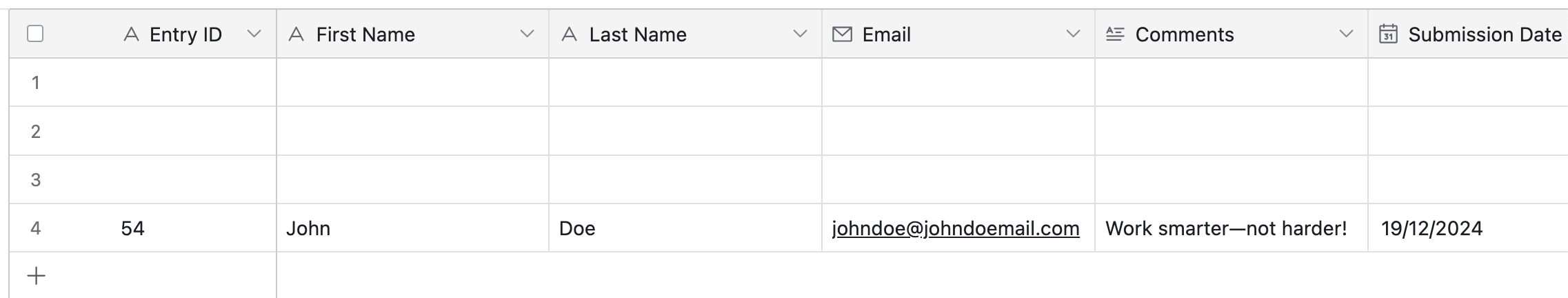
Task: Select the Submission Date column header
Action: (1484, 34)
